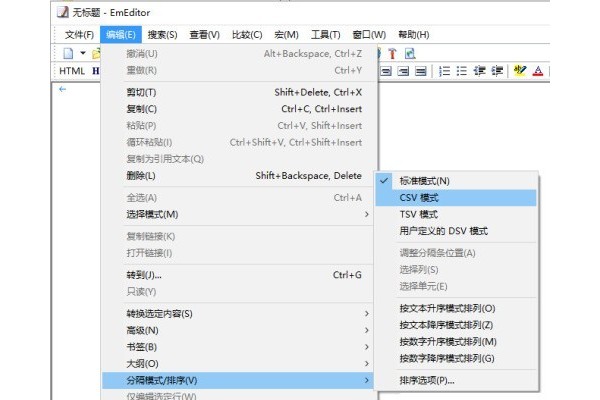600x400 pixels.
Task: Click the 重做(R) menu entry
Action: coord(238,70)
